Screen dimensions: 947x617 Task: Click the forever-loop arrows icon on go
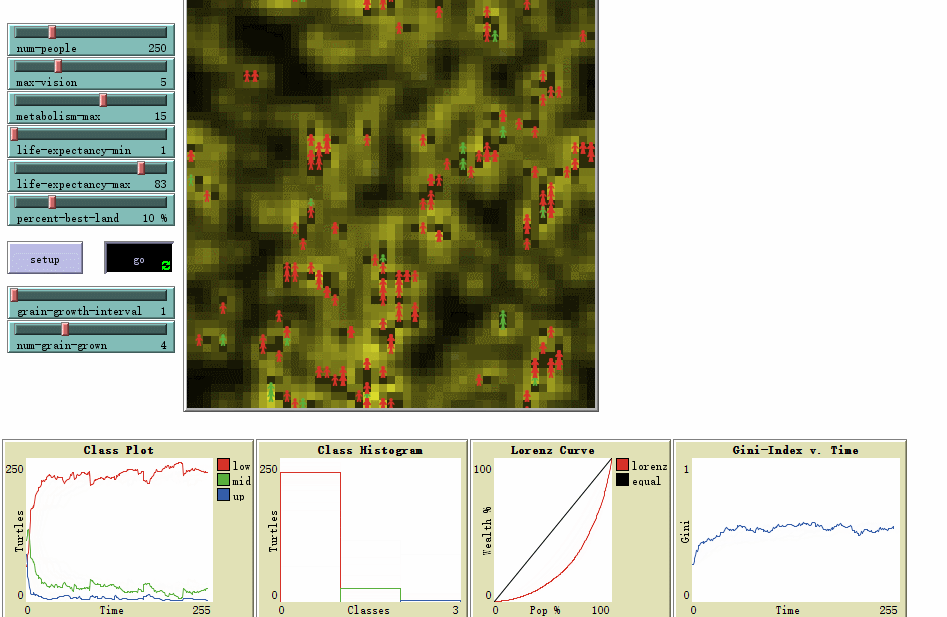click(166, 265)
